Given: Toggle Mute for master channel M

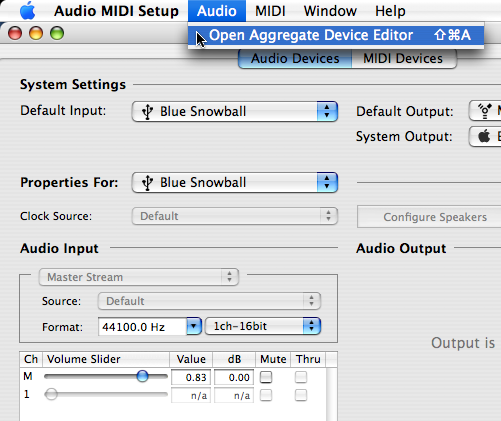Looking at the screenshot, I should (266, 377).
